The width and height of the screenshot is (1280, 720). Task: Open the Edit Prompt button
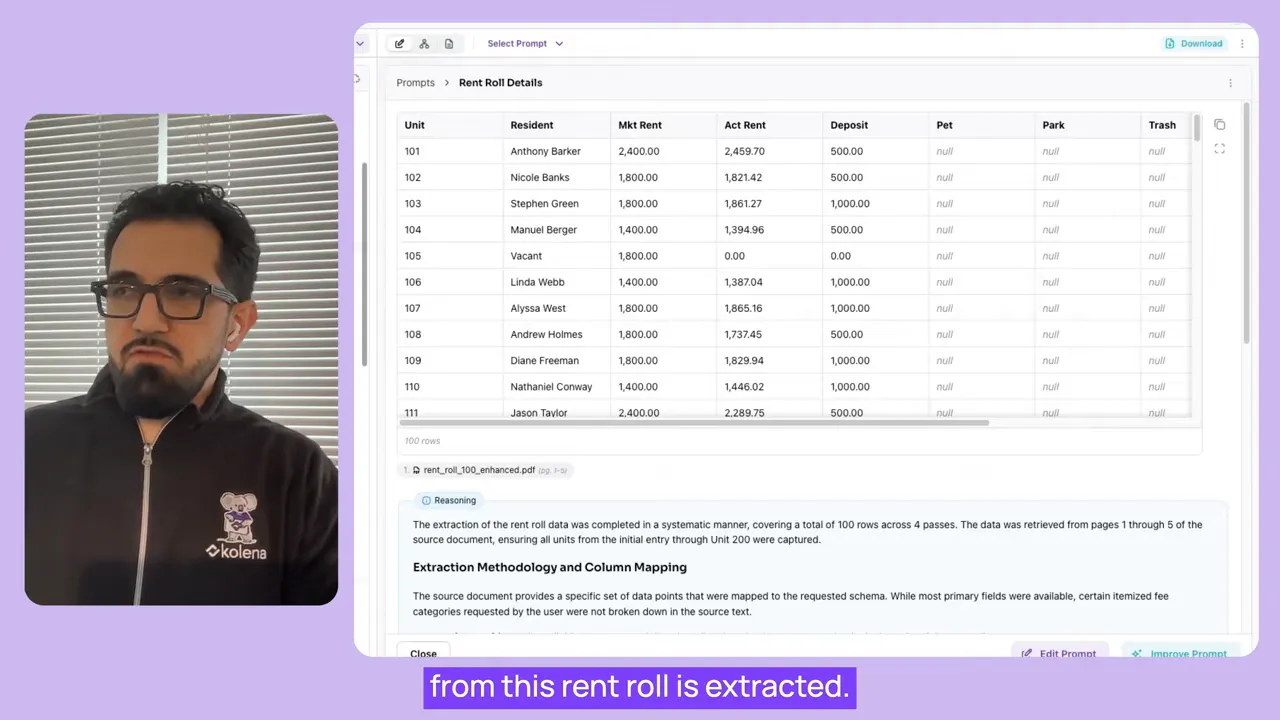click(1059, 653)
